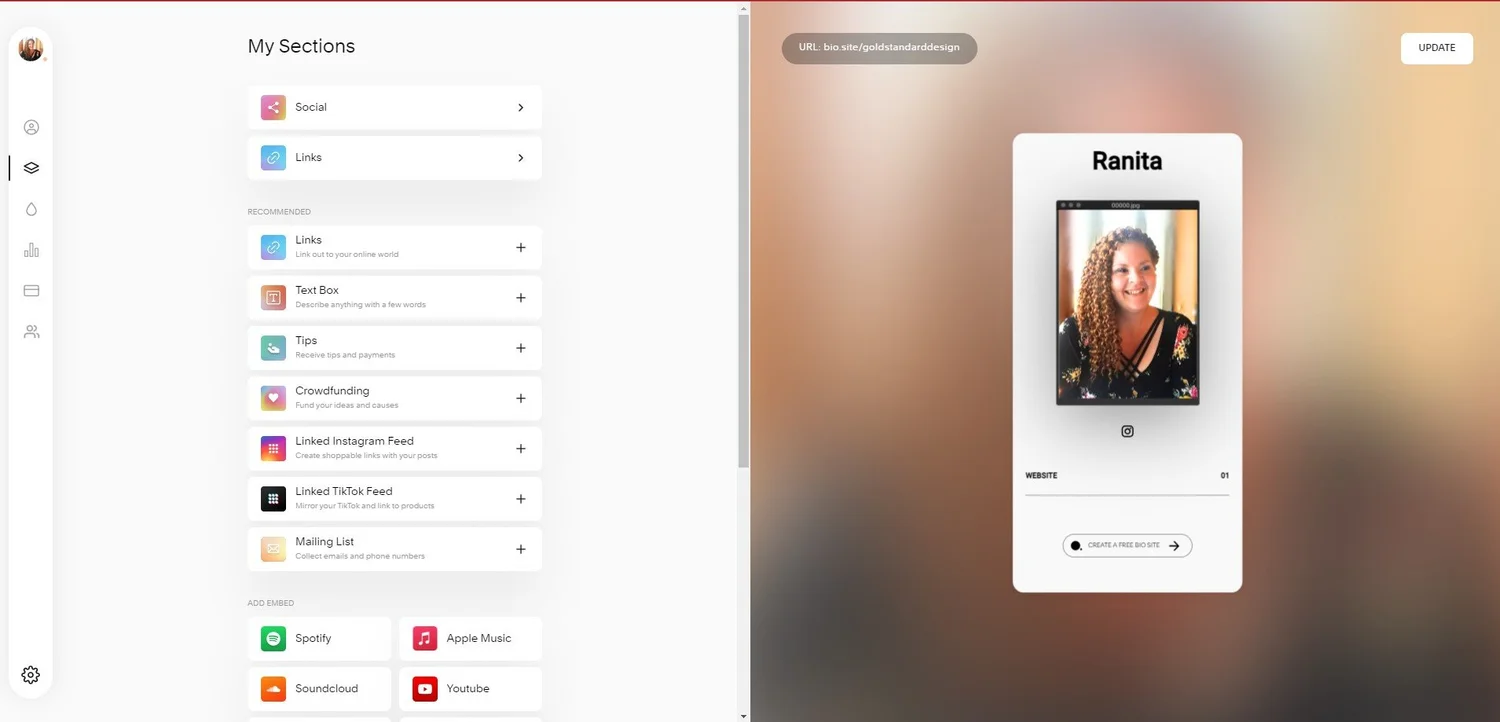Select the Spotify embed icon
1500x722 pixels.
(x=272, y=638)
